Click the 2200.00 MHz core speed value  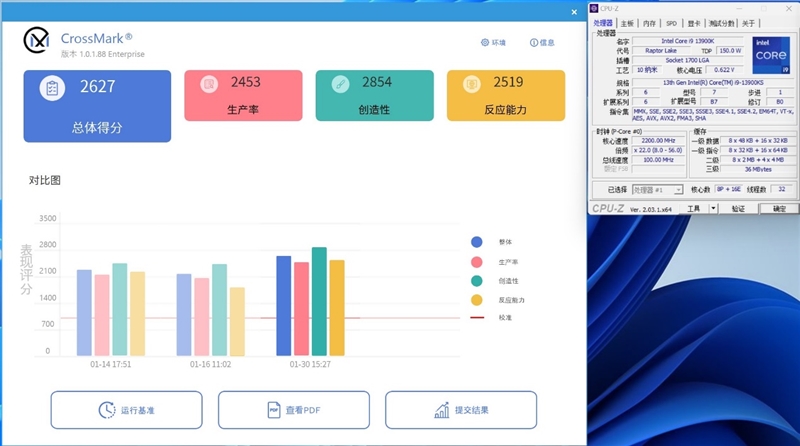(x=658, y=140)
